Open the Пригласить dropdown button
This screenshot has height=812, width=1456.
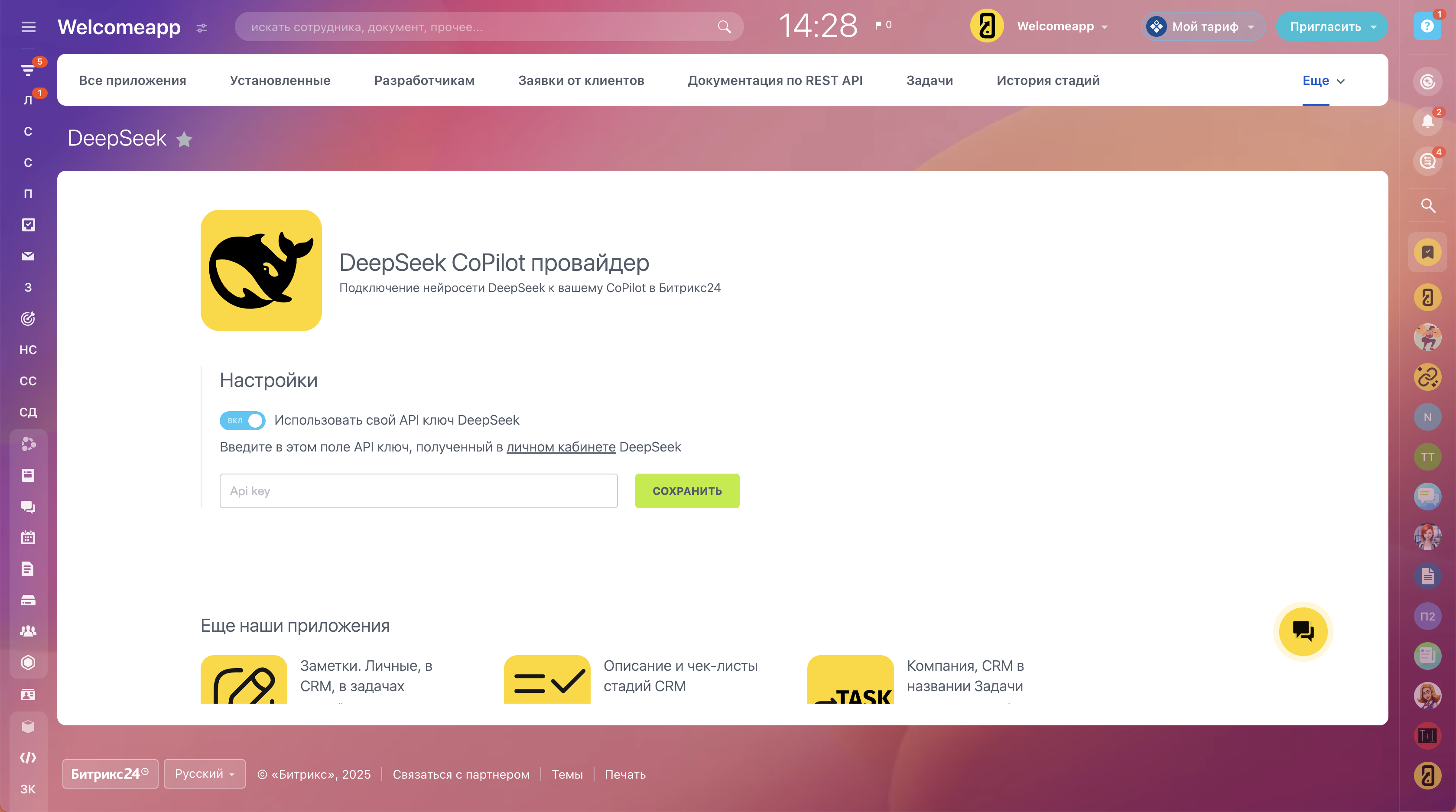point(1332,26)
